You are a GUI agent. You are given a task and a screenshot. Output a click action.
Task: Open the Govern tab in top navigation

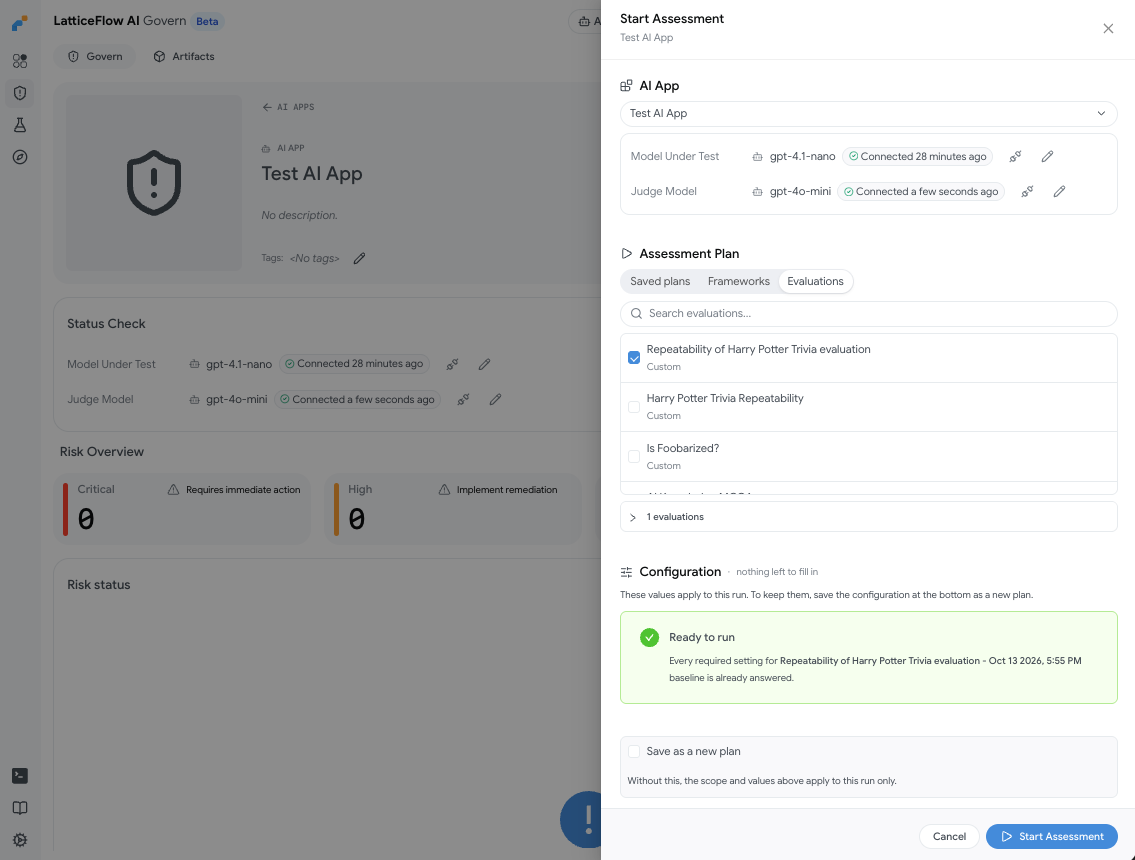pos(95,56)
